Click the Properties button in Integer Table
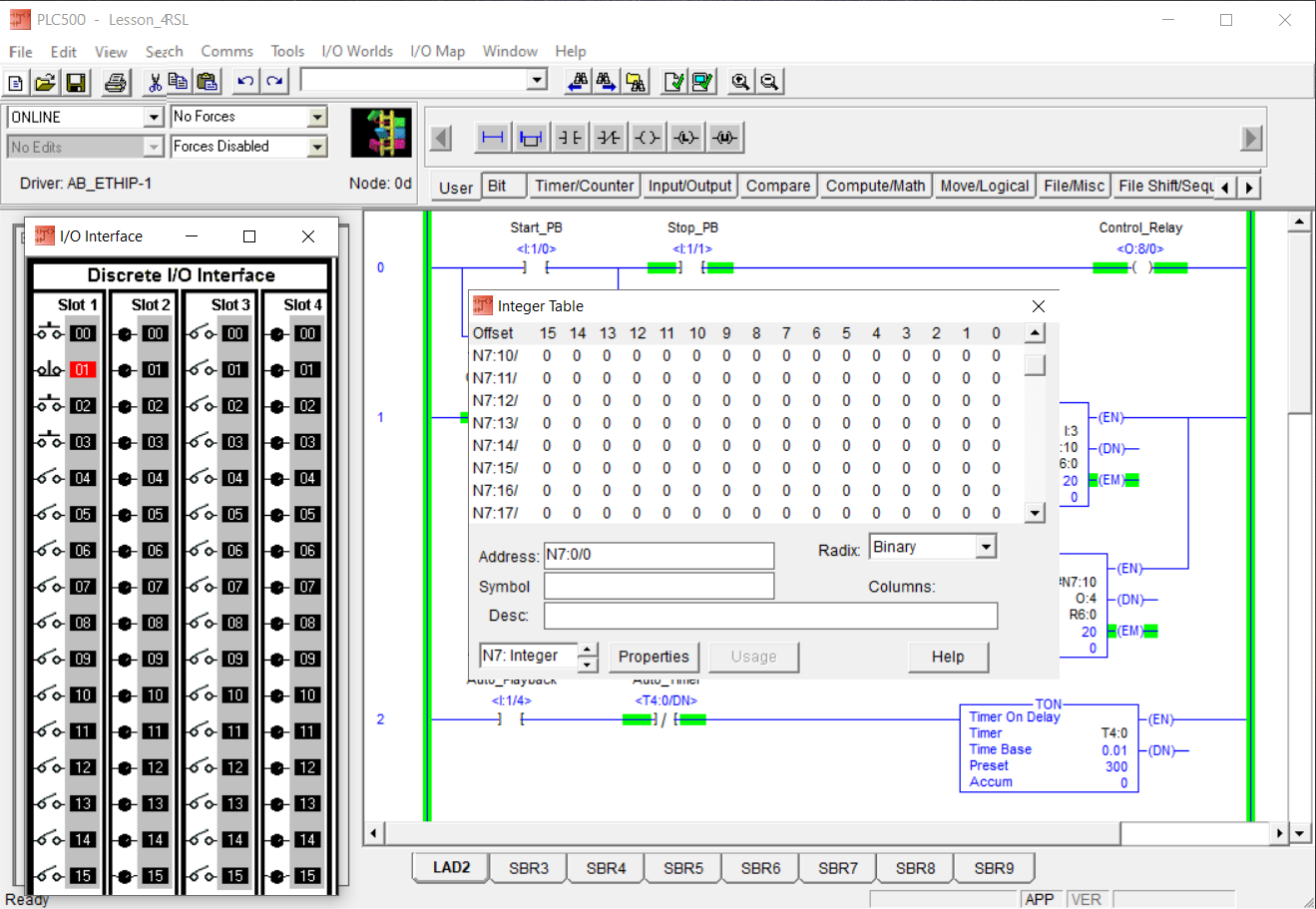 pyautogui.click(x=654, y=657)
